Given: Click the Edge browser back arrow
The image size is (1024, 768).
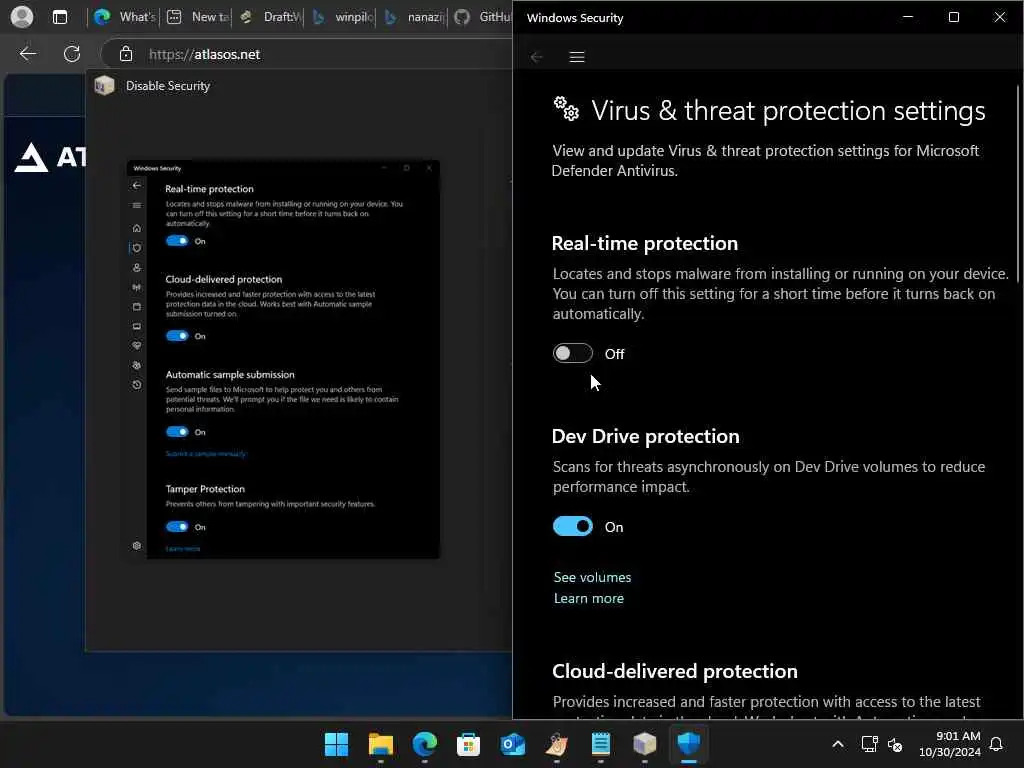Looking at the screenshot, I should 27,54.
